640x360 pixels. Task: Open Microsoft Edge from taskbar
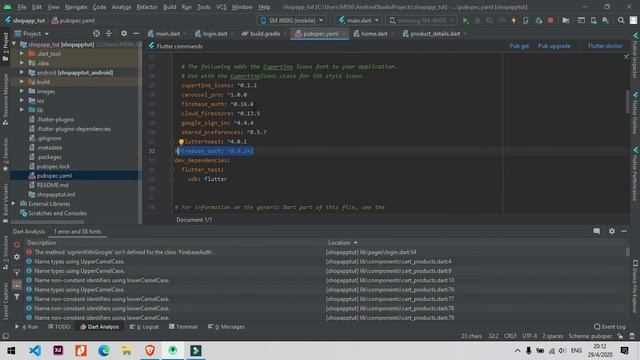(x=104, y=350)
